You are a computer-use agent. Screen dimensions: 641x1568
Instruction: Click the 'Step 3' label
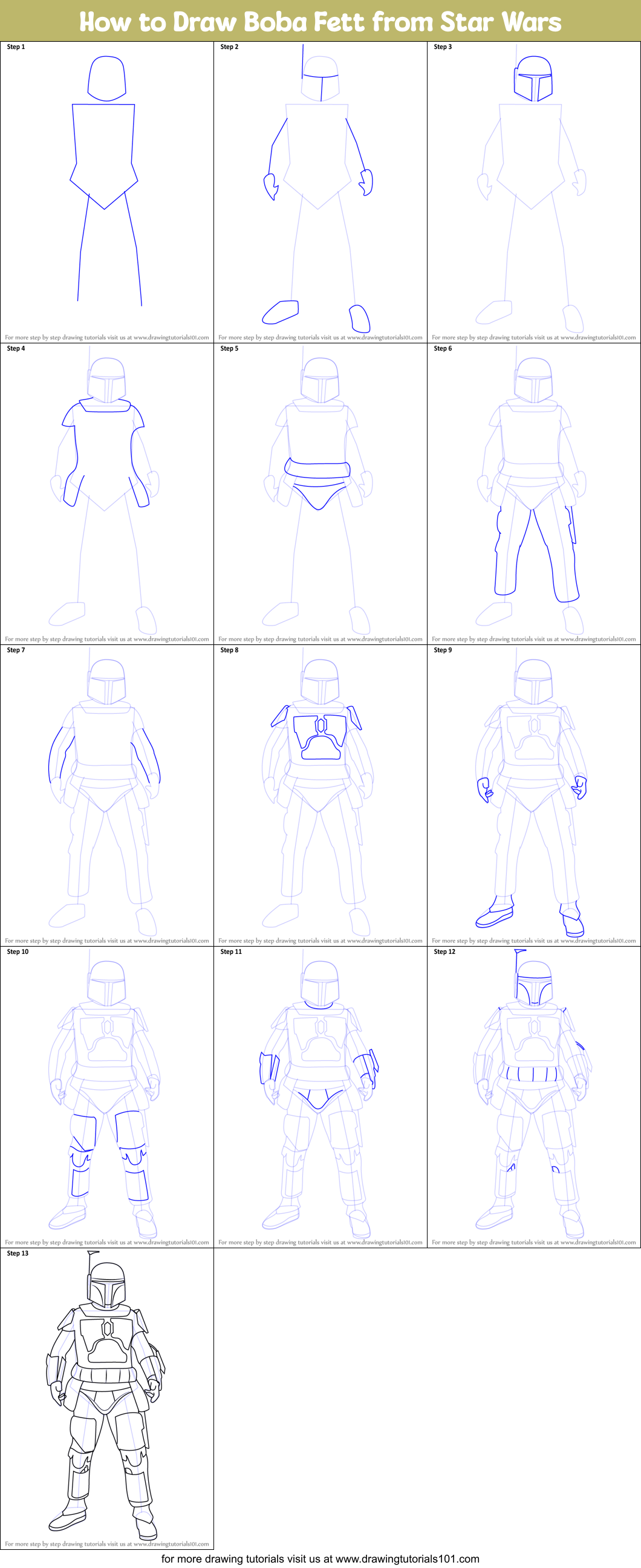443,47
